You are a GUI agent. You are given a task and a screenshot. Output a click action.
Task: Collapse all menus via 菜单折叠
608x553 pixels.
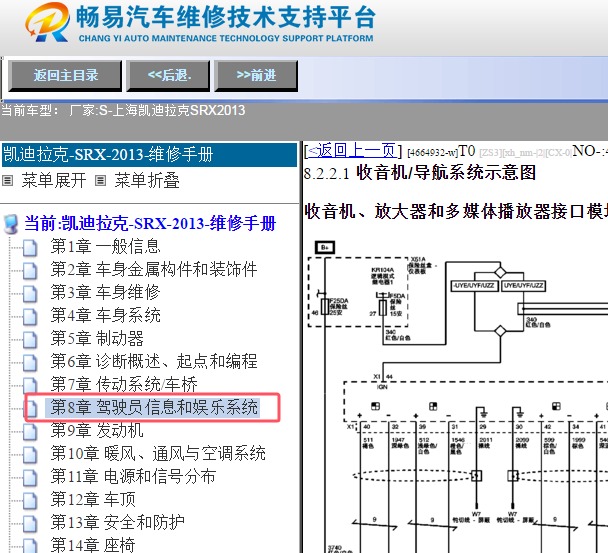pos(147,181)
